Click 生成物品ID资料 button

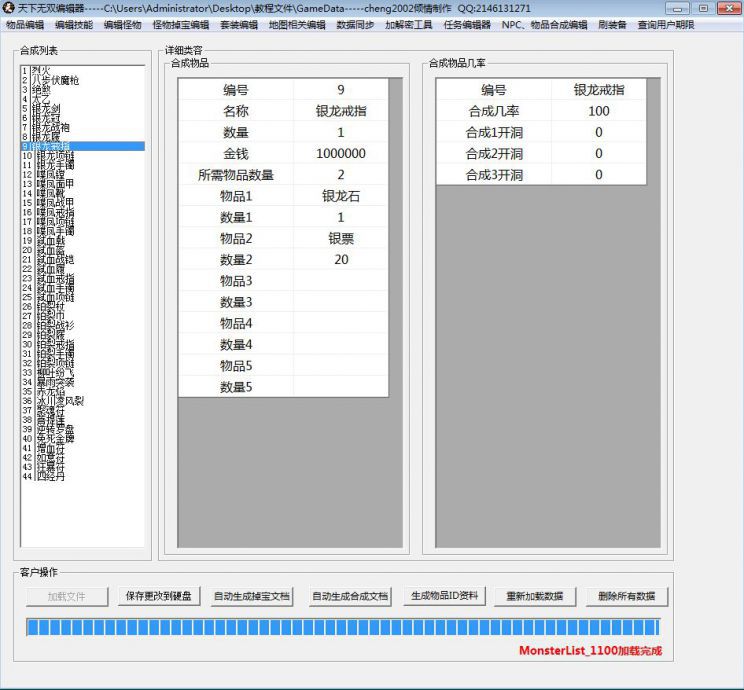(x=444, y=596)
